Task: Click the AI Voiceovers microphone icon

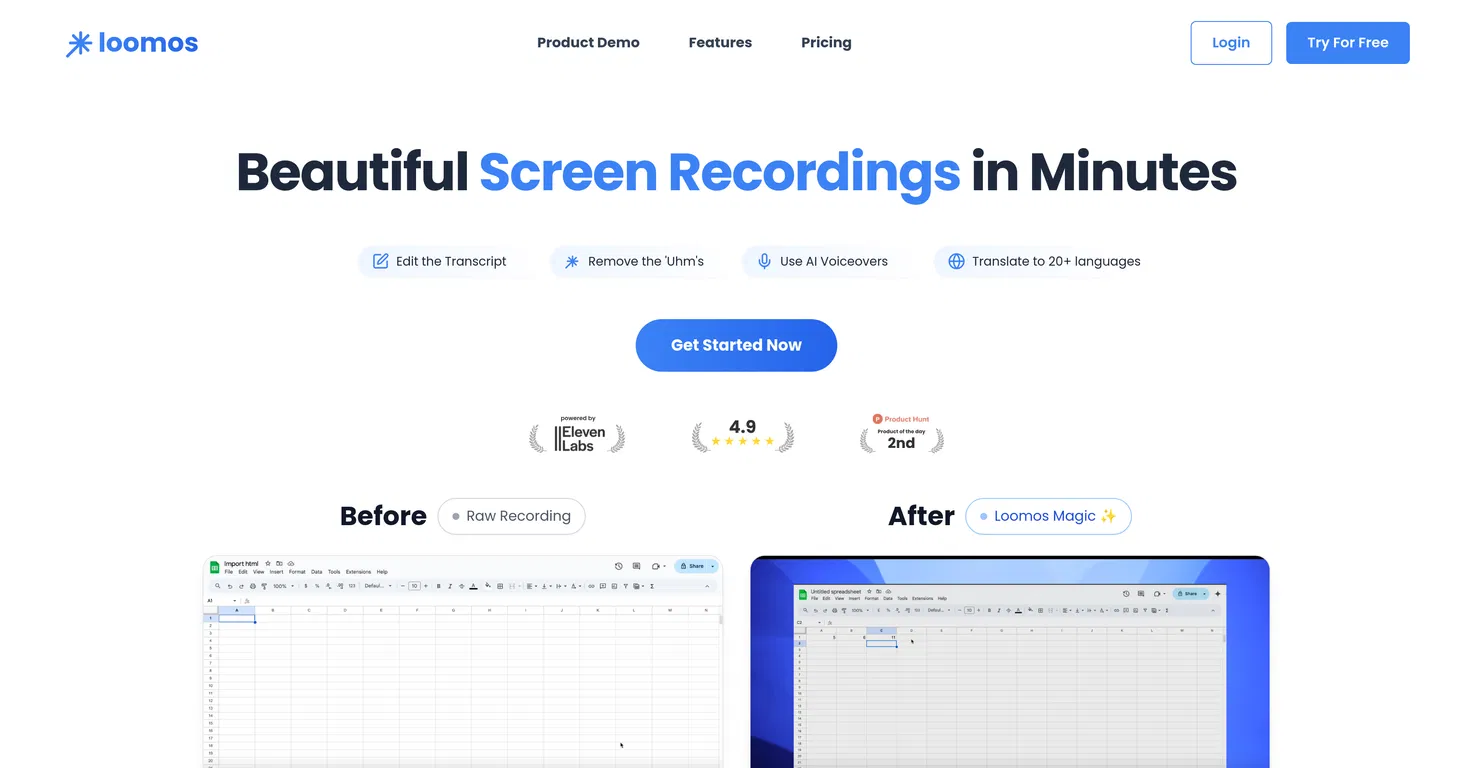Action: (x=764, y=261)
